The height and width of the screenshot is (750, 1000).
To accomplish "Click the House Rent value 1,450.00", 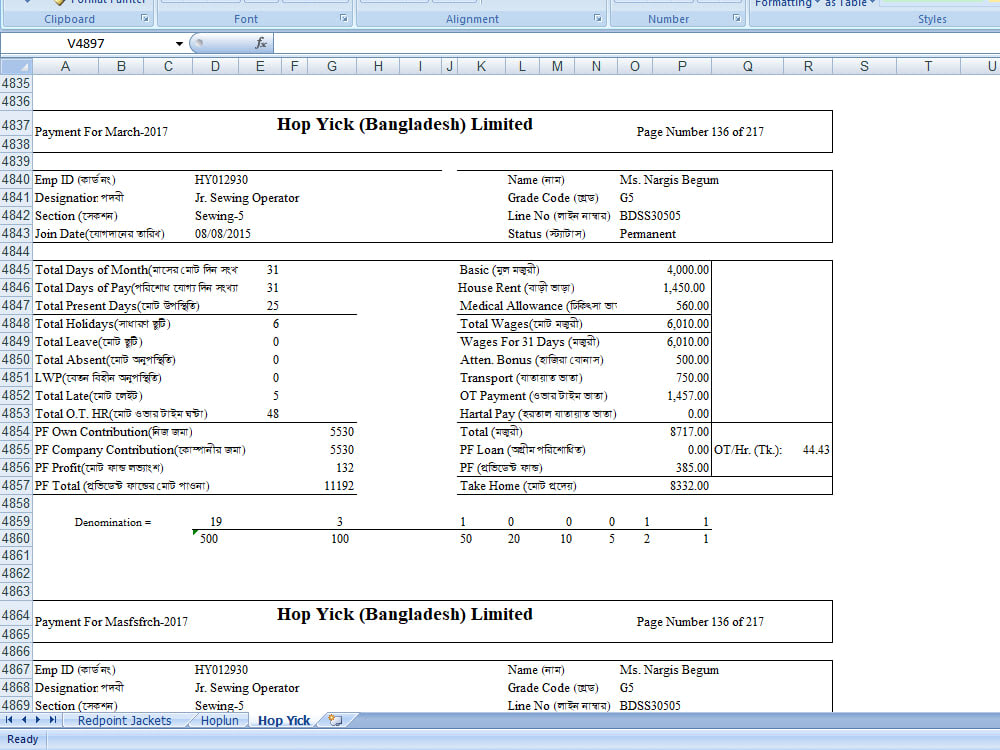I will [684, 288].
